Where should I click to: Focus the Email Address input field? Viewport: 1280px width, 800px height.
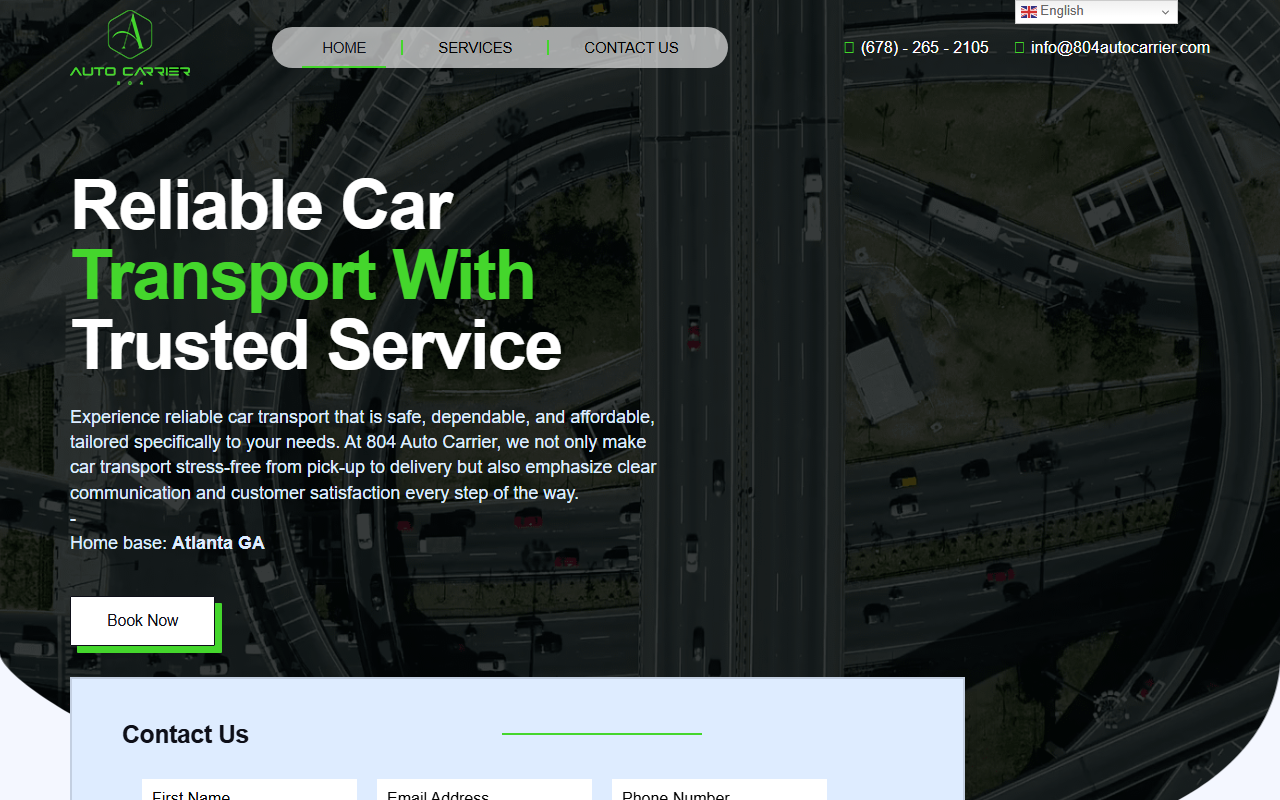484,790
